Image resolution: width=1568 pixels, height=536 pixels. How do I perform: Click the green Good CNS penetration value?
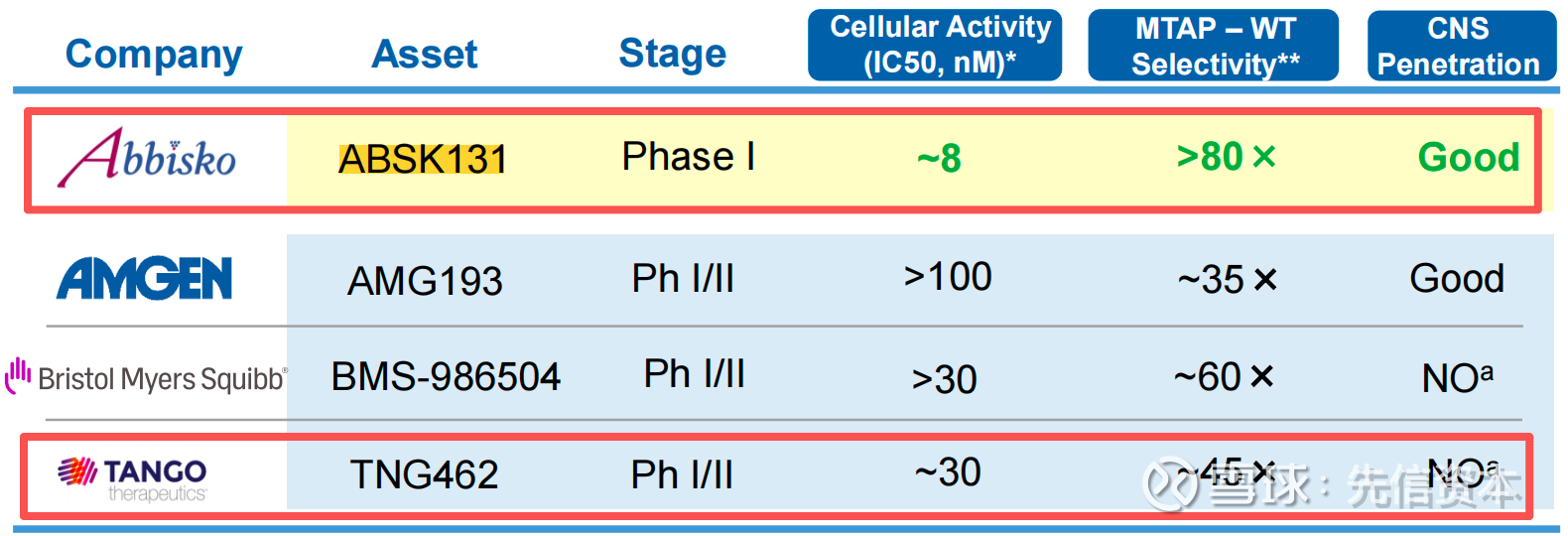pos(1468,157)
